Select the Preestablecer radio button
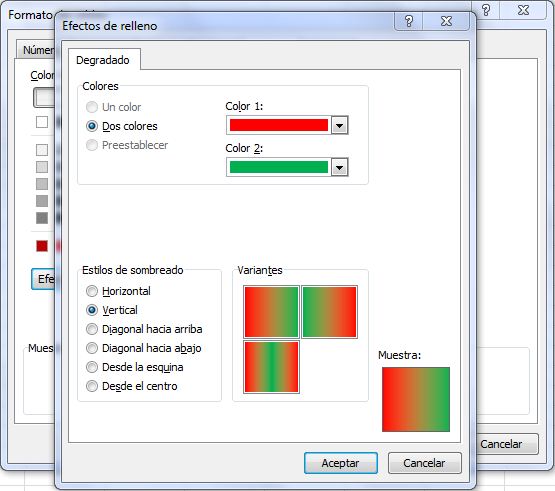The height and width of the screenshot is (491, 555). (92, 145)
